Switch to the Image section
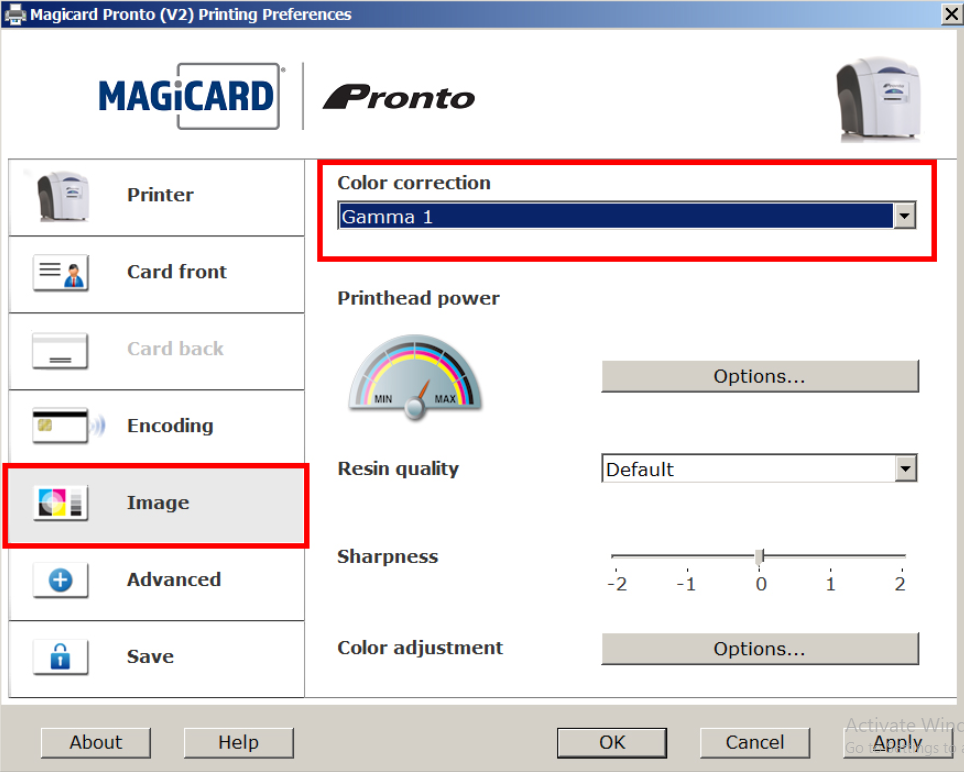Image resolution: width=964 pixels, height=772 pixels. click(157, 503)
